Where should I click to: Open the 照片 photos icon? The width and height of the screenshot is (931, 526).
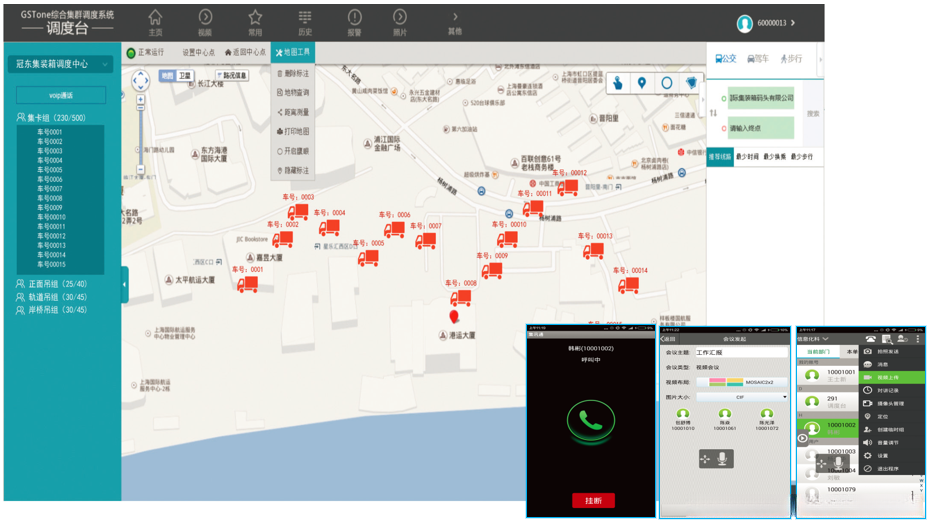click(400, 23)
